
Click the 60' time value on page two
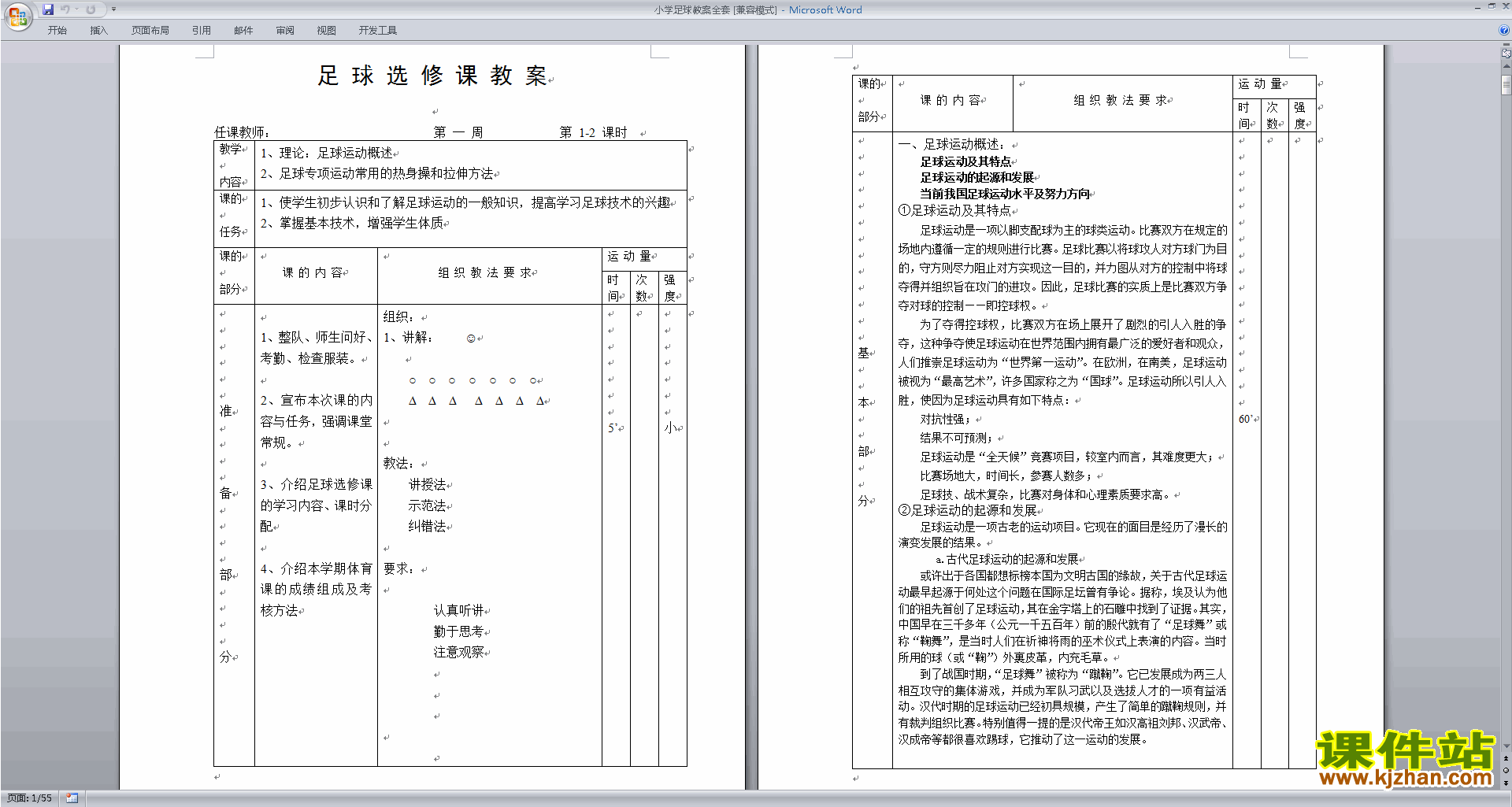[x=1245, y=419]
